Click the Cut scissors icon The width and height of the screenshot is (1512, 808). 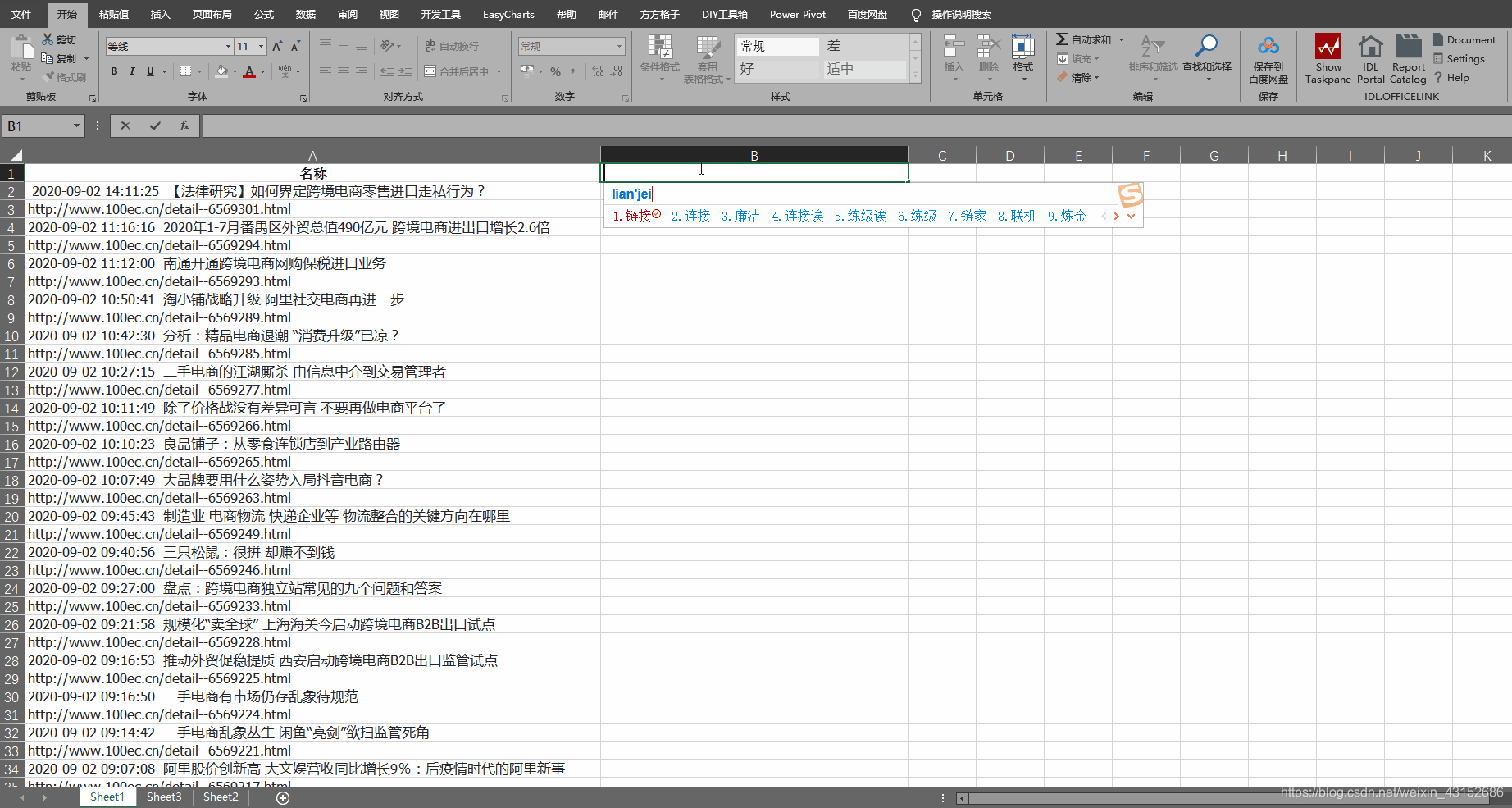click(48, 39)
